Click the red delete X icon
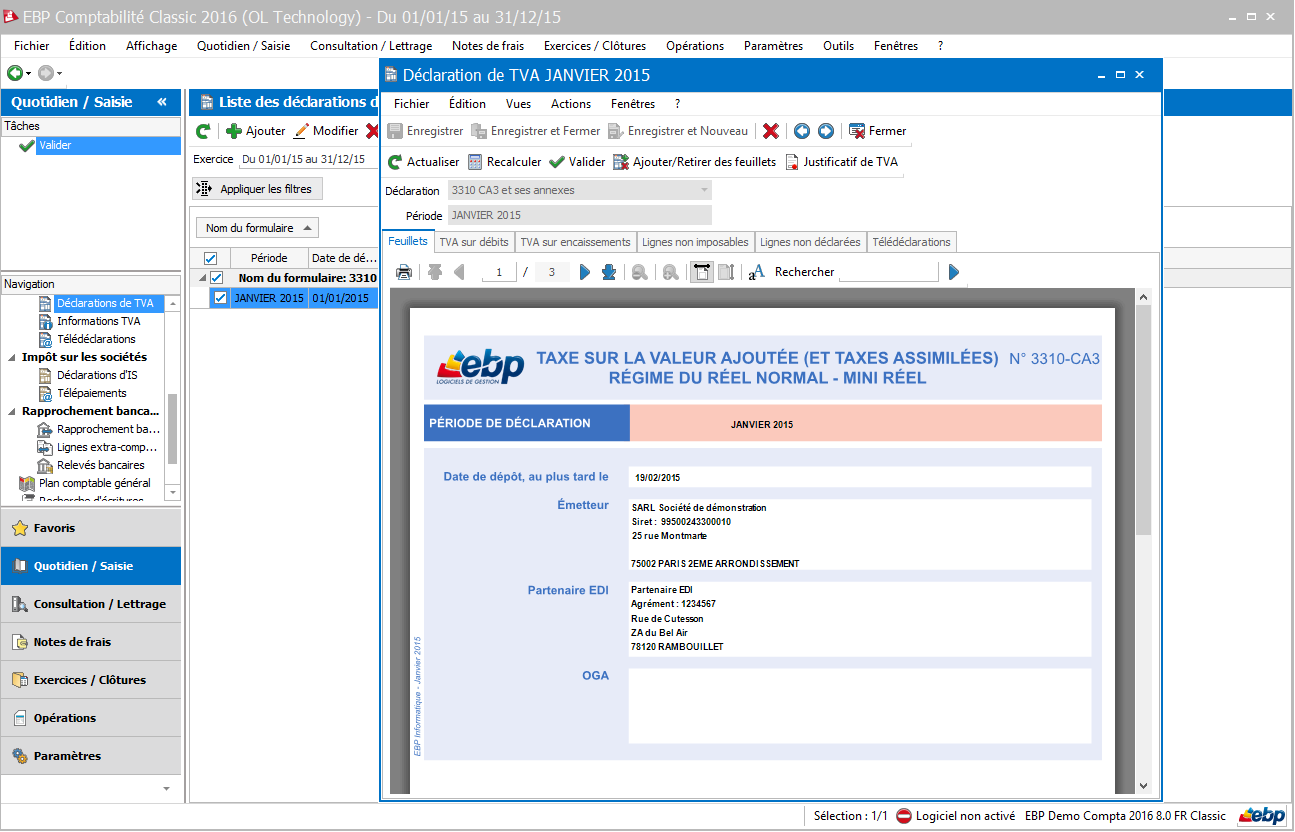 (770, 131)
